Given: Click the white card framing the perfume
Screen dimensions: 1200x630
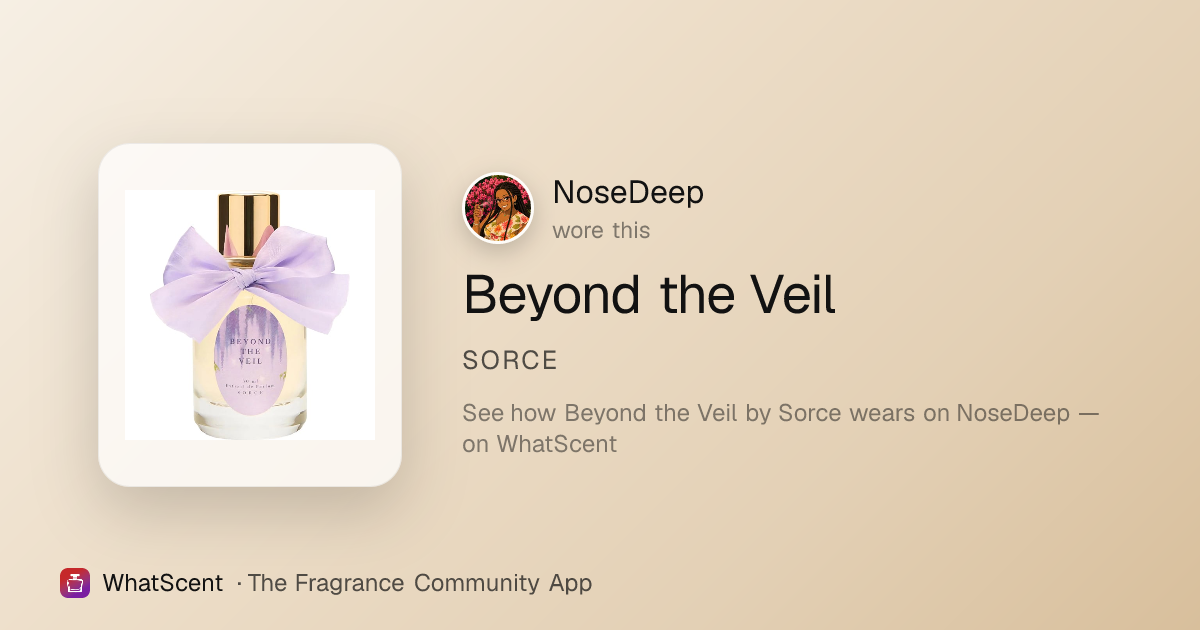Looking at the screenshot, I should coord(250,315).
